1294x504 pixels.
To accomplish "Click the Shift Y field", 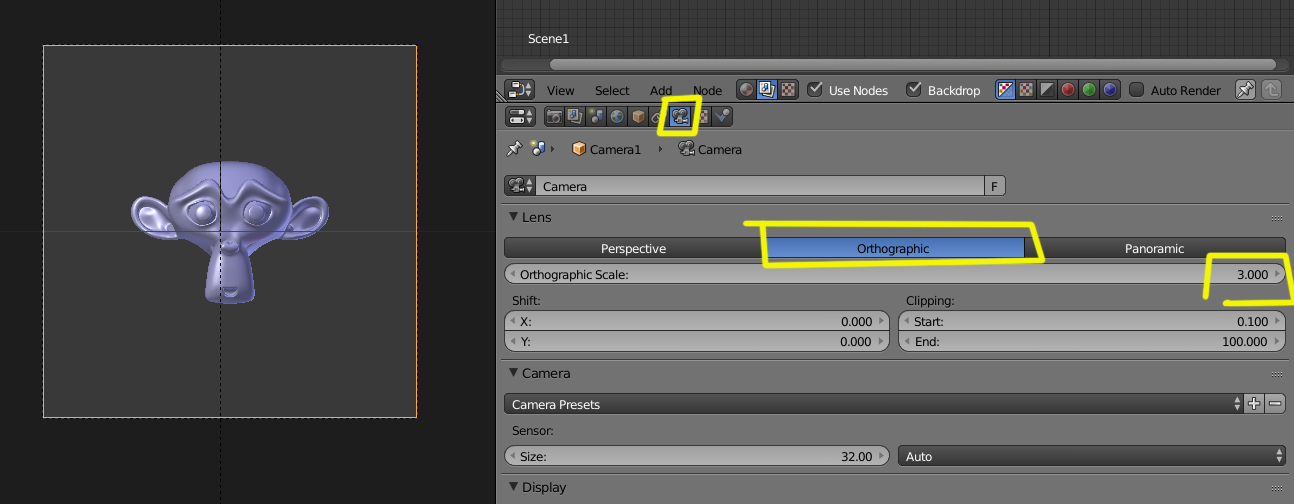I will [x=696, y=341].
